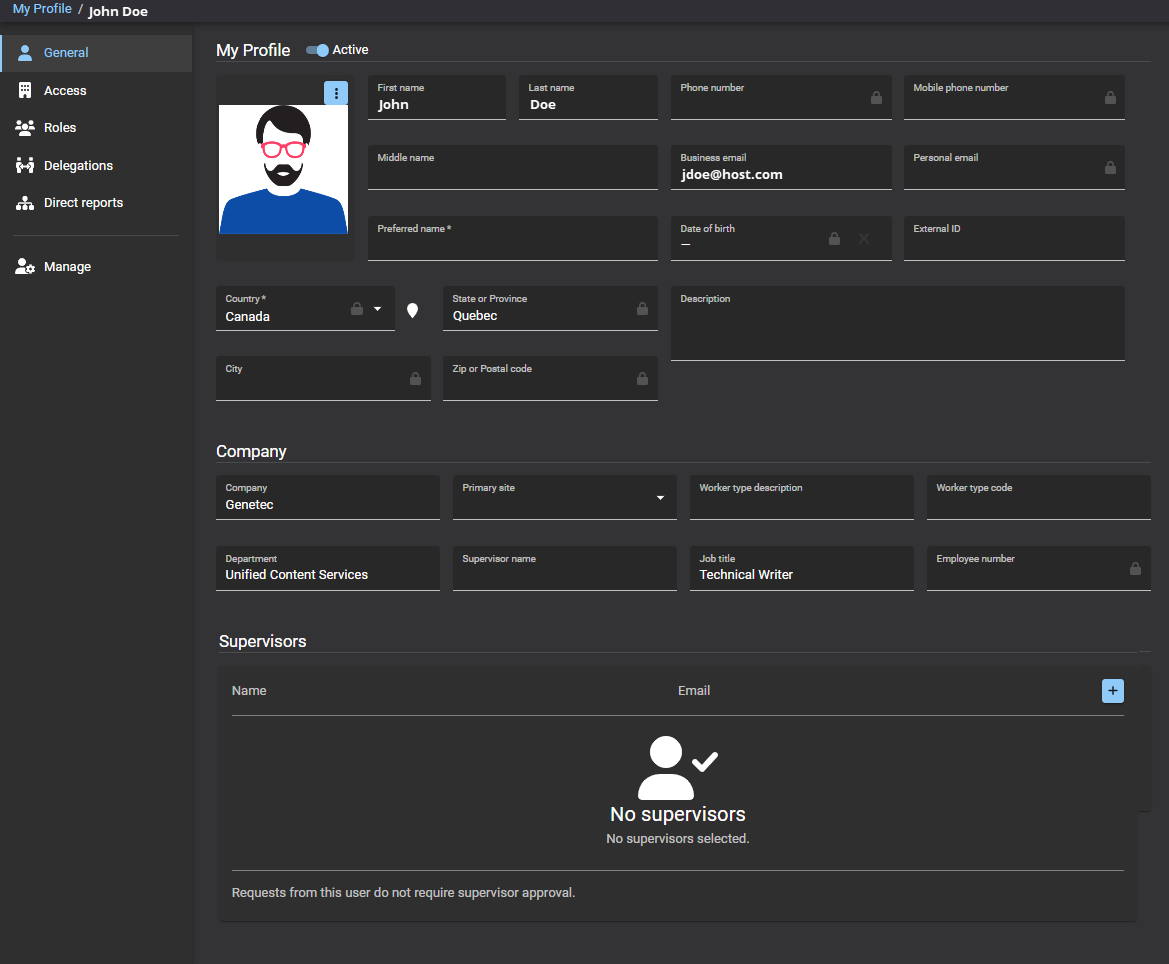Click the Worker type code field
Screen dimensions: 1169x964
pos(1039,497)
